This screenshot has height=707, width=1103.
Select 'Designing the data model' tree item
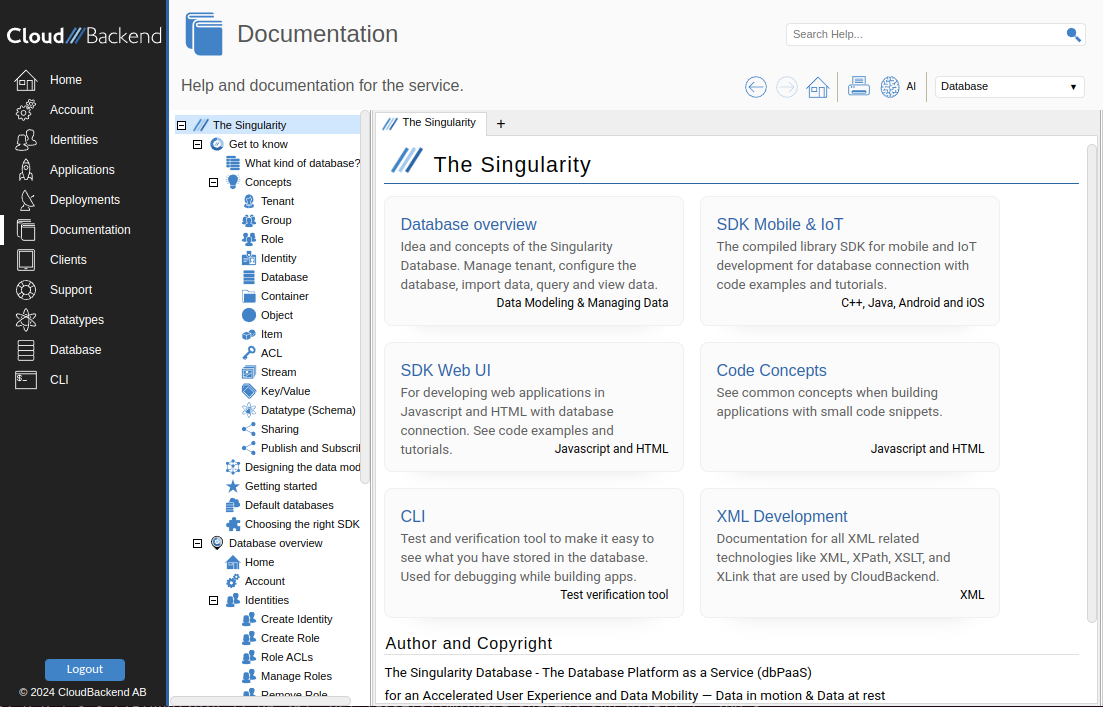[x=302, y=467]
